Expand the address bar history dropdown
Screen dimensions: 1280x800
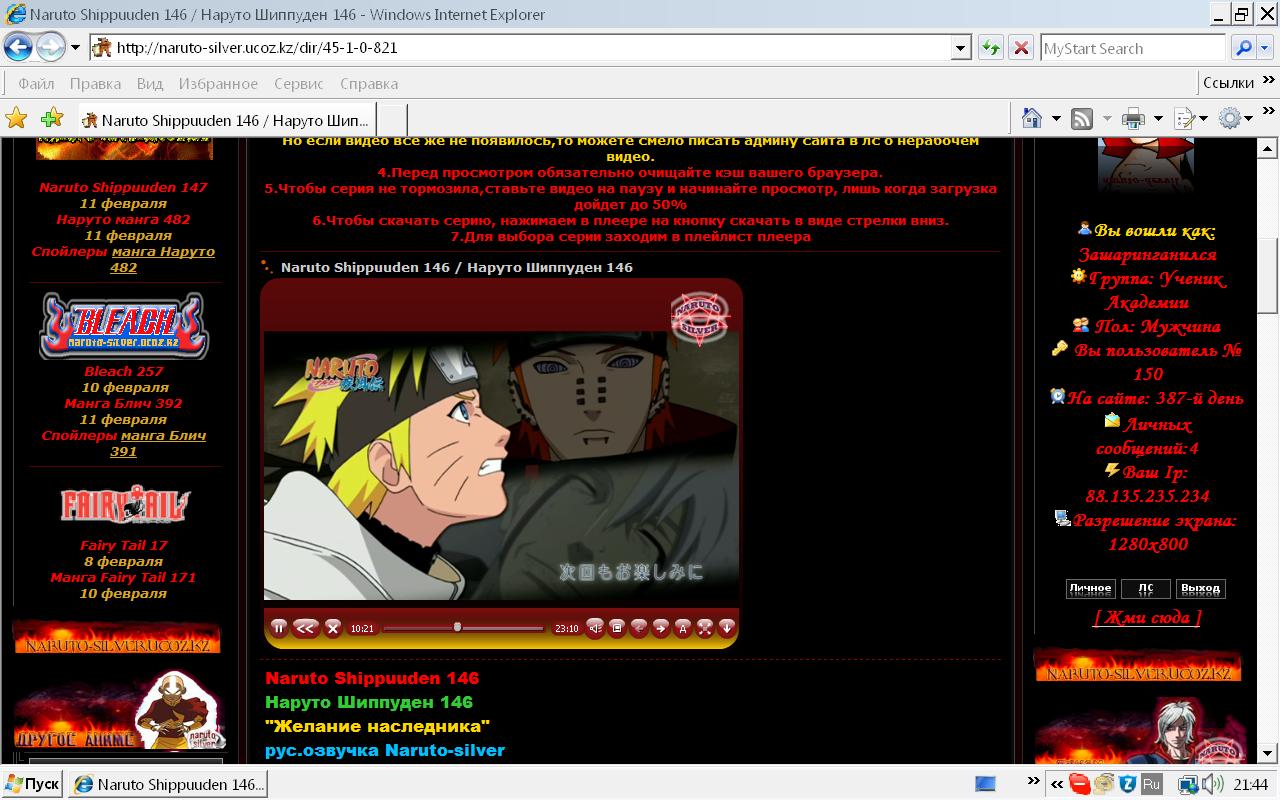[x=961, y=47]
